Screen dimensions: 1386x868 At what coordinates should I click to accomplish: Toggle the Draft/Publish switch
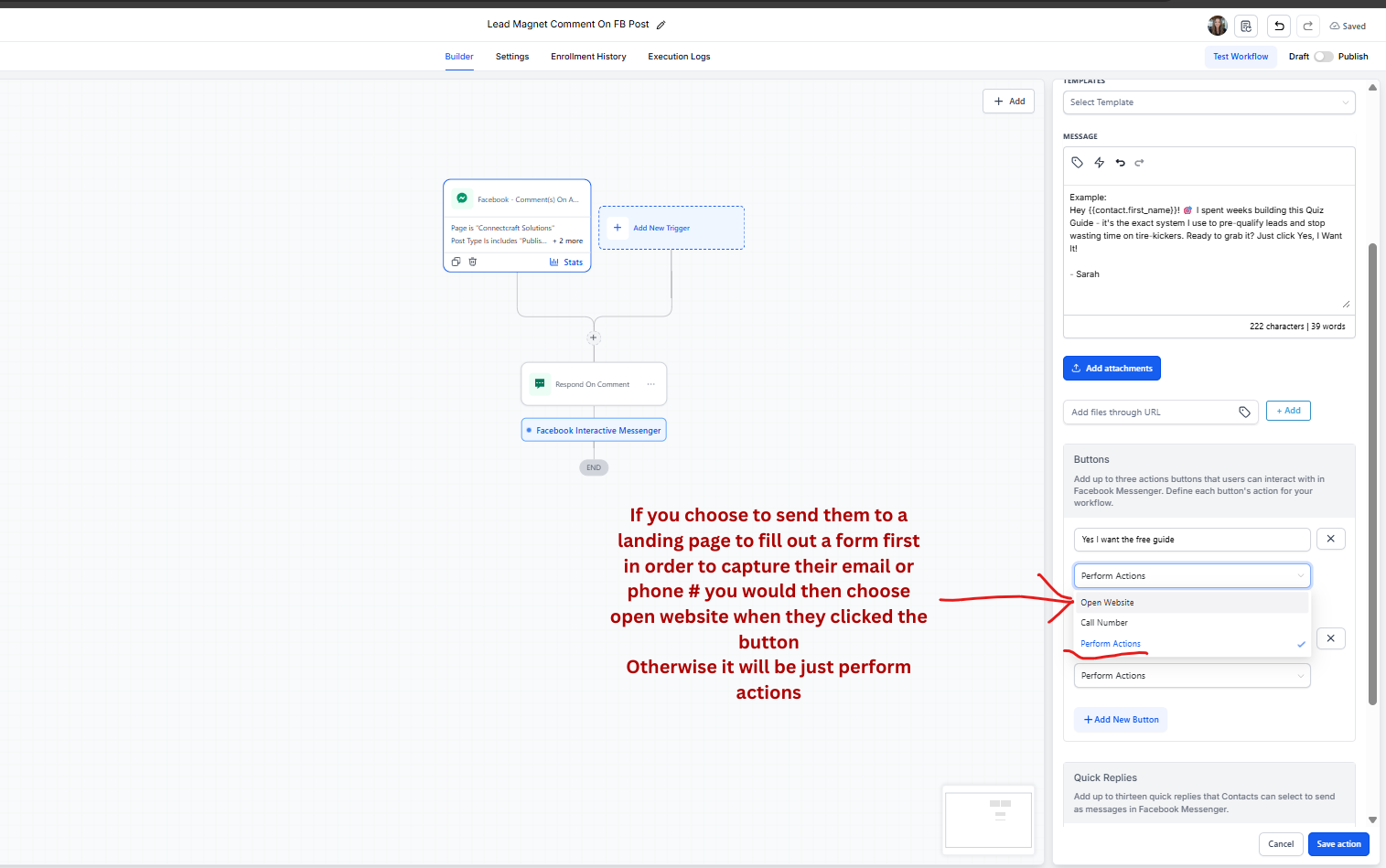(1324, 57)
